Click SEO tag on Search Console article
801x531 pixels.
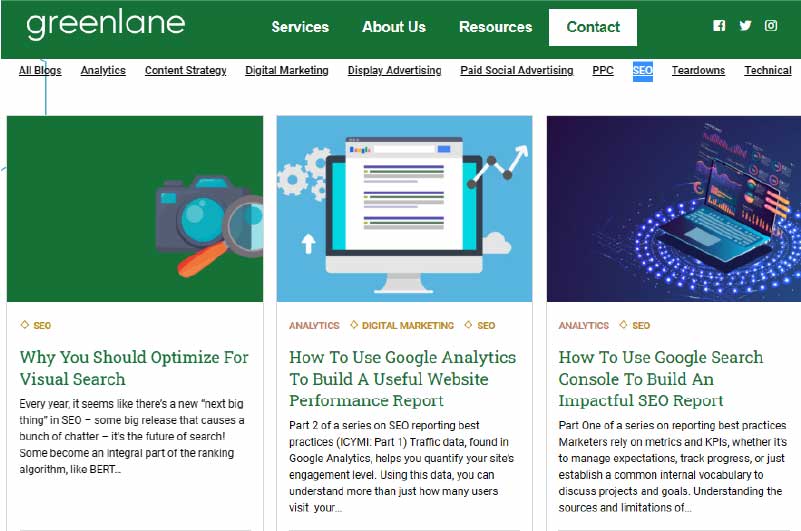click(x=641, y=326)
